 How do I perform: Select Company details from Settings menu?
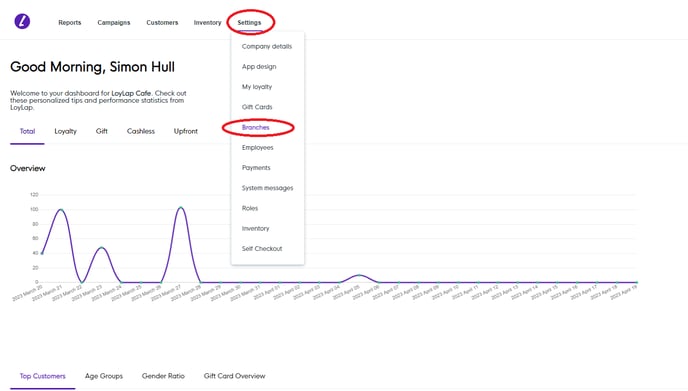point(267,46)
